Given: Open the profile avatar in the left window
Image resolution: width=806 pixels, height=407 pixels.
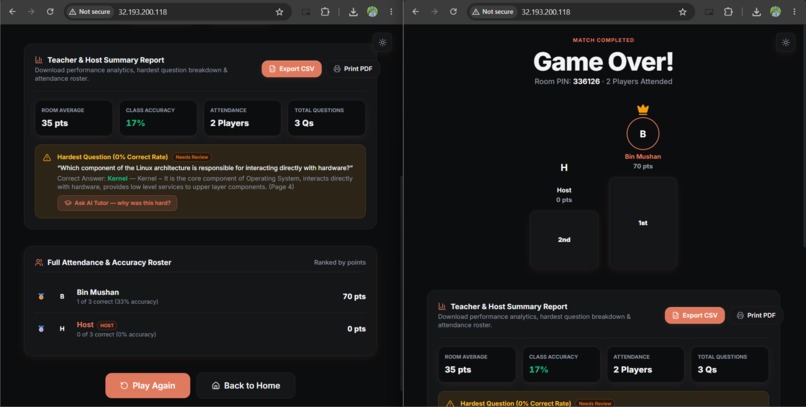Looking at the screenshot, I should pyautogui.click(x=372, y=11).
